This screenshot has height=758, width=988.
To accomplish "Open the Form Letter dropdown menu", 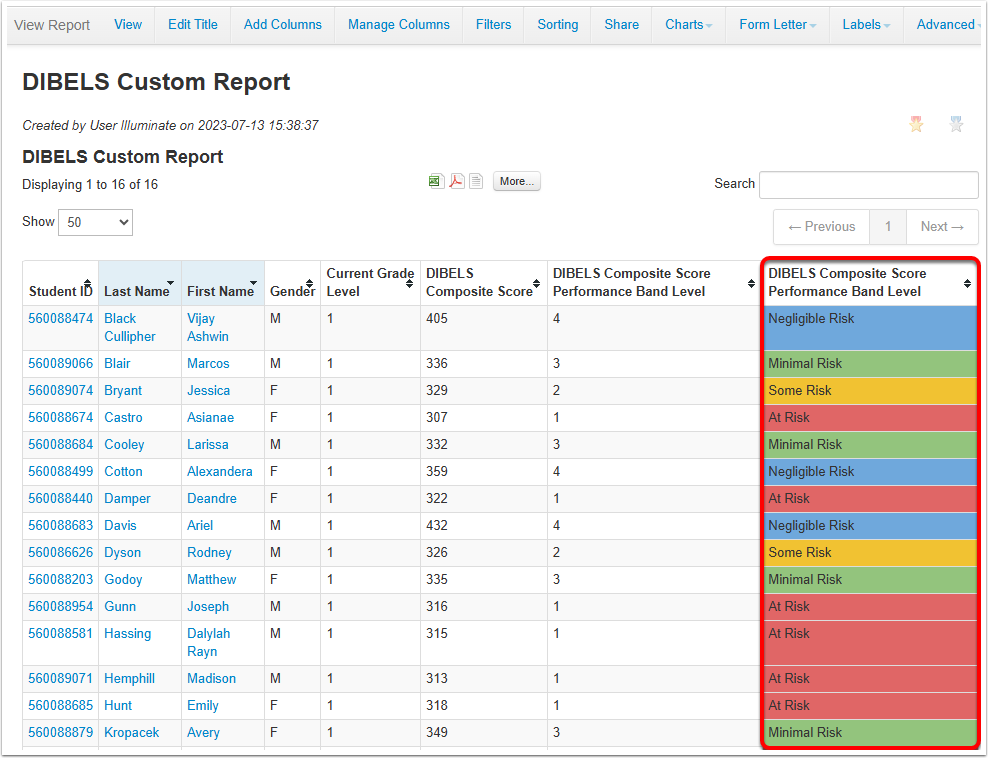I will [x=778, y=25].
